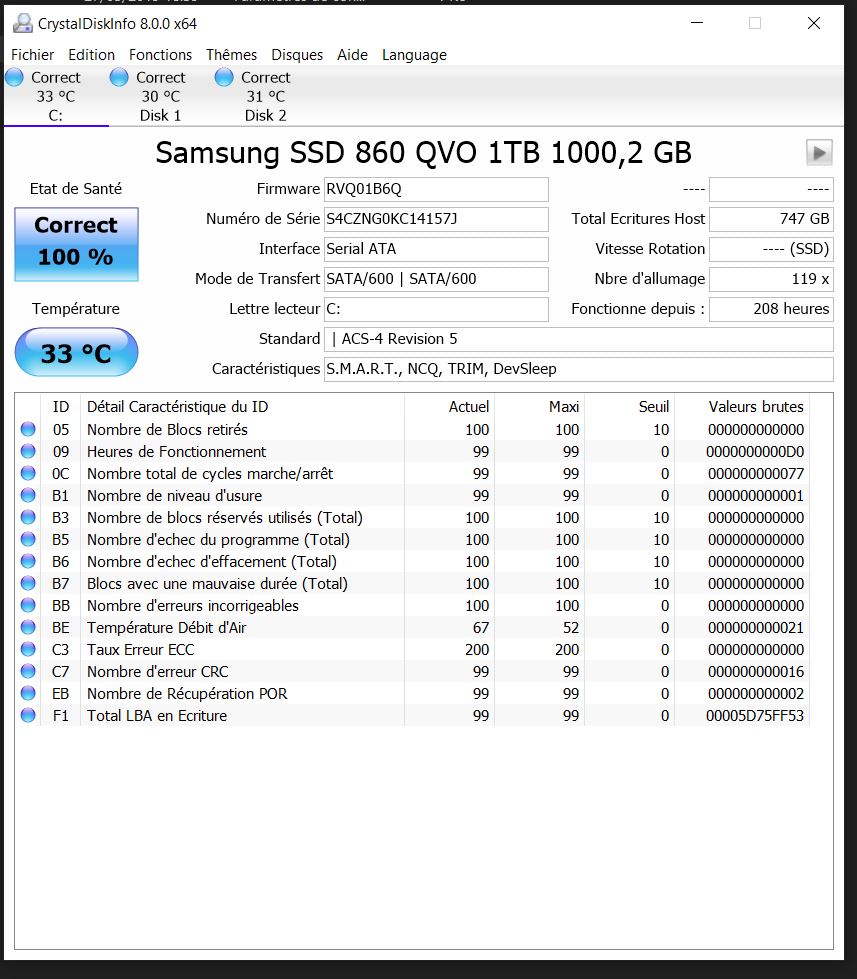Click the Actuel column header
The height and width of the screenshot is (979, 857).
(x=449, y=407)
